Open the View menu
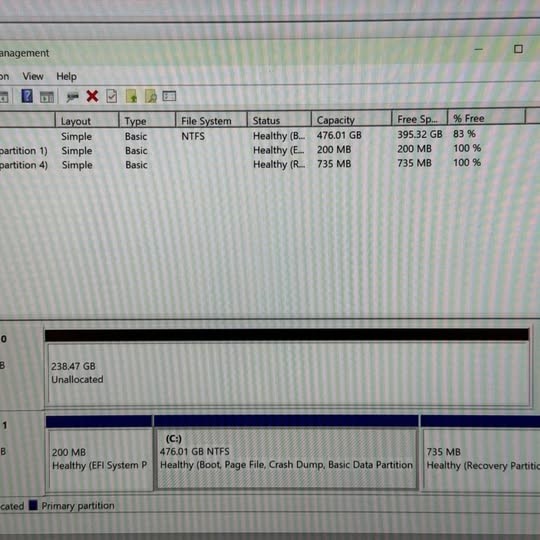 (33, 76)
